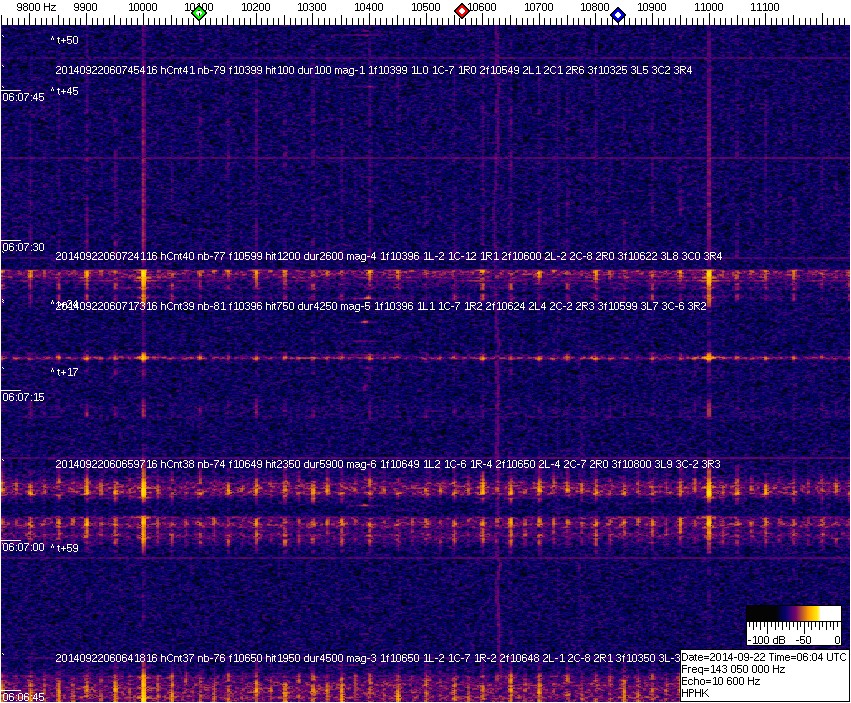Image resolution: width=851 pixels, height=703 pixels.
Task: Click the hCnt41 echo annotation line
Action: (373, 71)
